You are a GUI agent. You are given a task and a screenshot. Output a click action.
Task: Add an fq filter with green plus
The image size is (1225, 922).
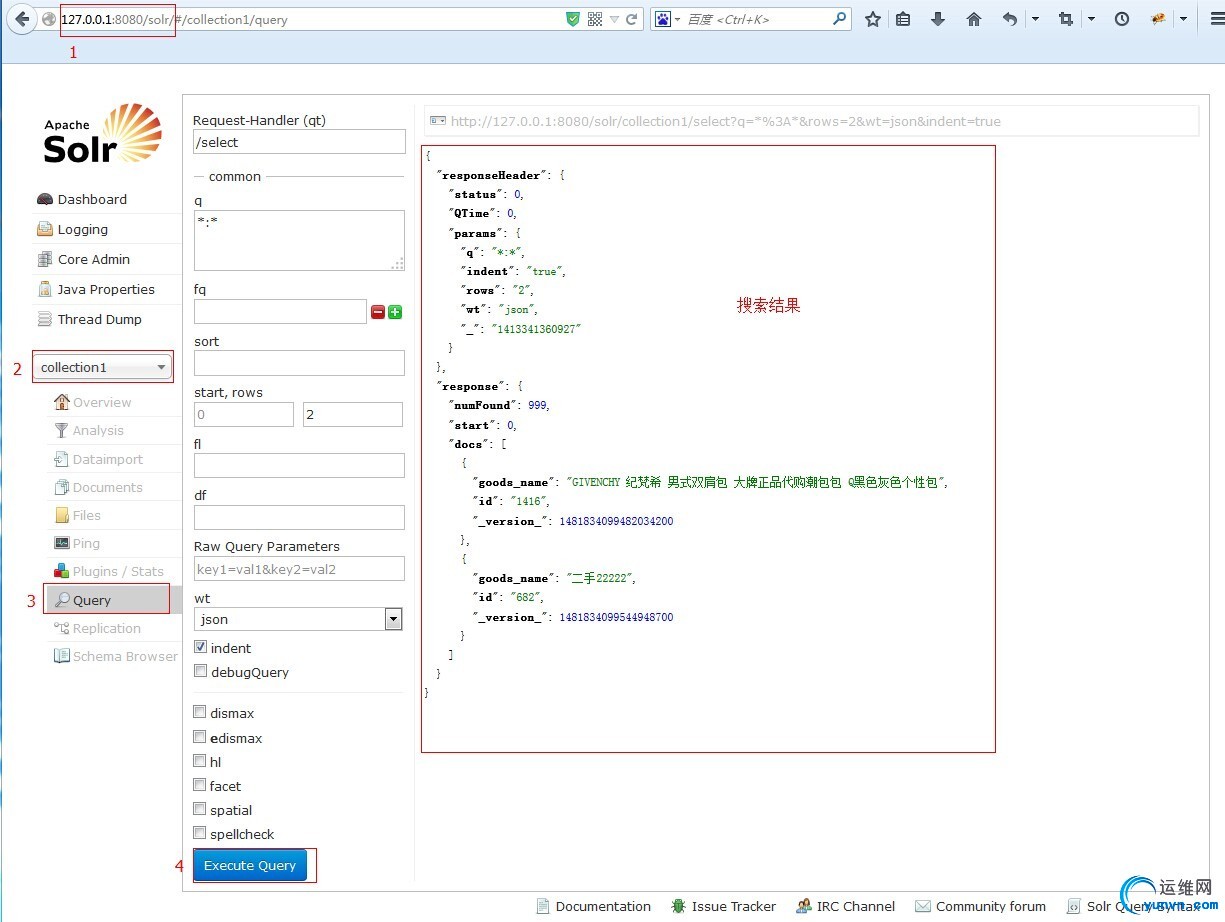click(395, 312)
